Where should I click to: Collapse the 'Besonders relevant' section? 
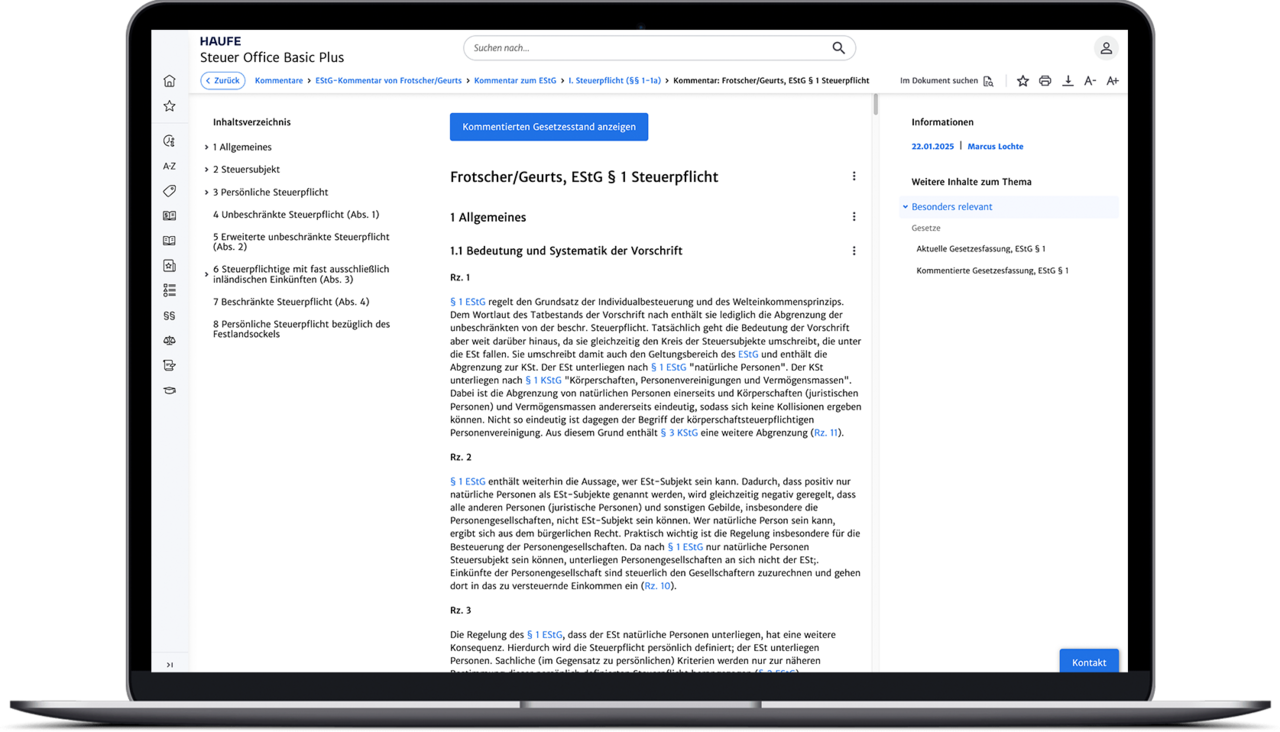tap(905, 207)
